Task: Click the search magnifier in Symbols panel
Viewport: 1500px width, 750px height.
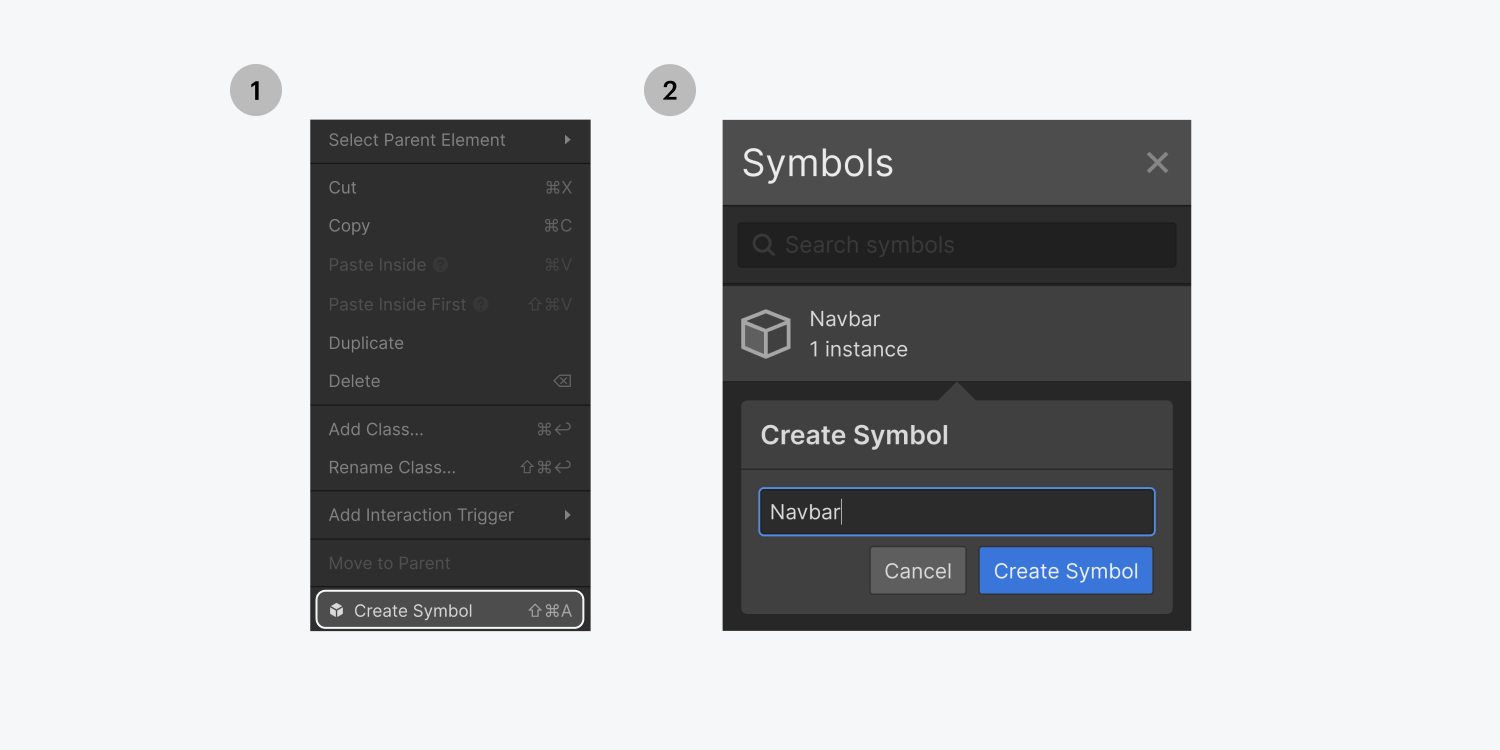Action: [x=763, y=244]
